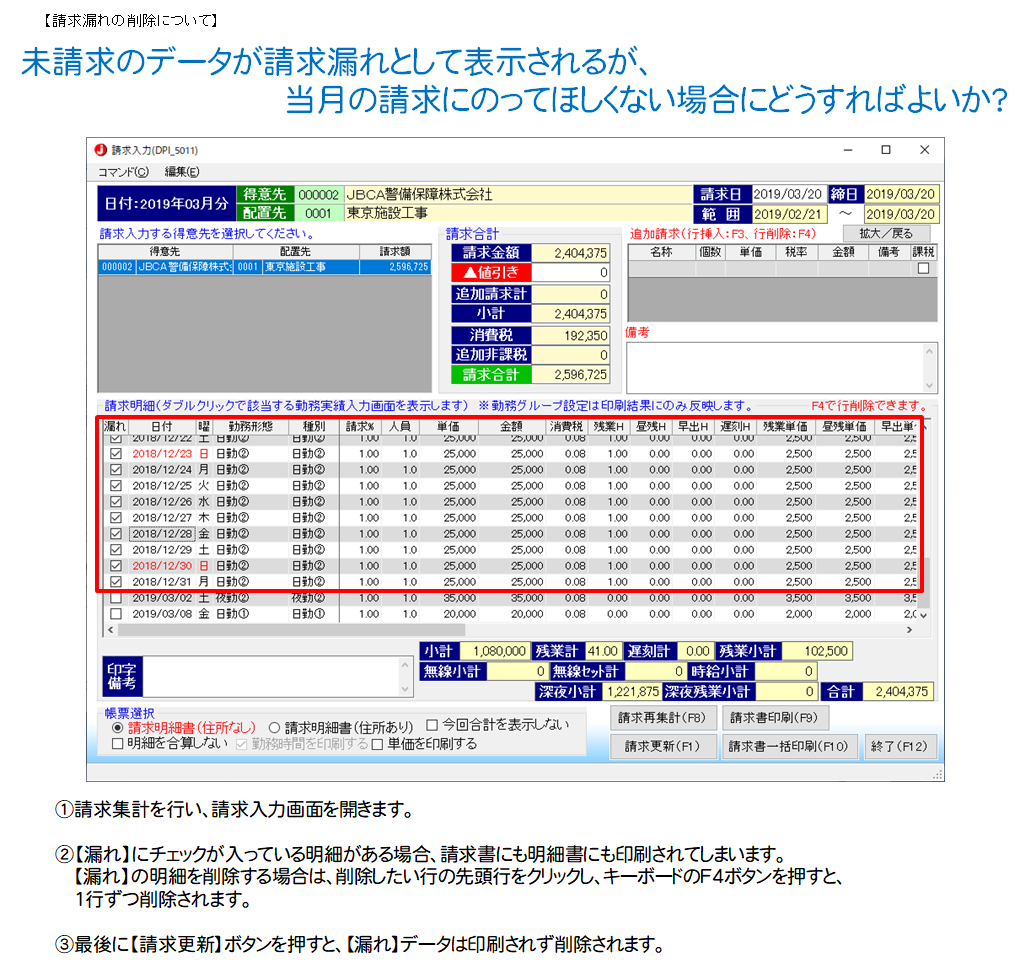Tick the 課税 checkbox in 追加請求 grid
1029x962 pixels.
point(923,268)
